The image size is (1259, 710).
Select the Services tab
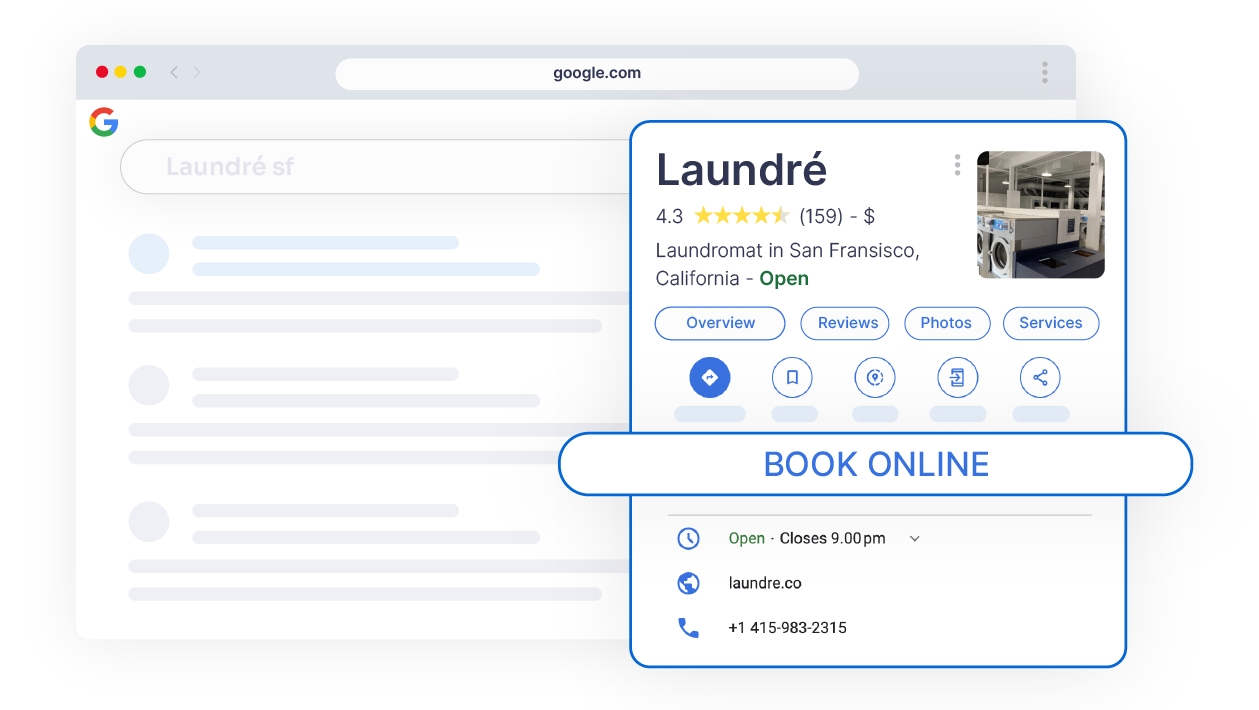(1050, 323)
